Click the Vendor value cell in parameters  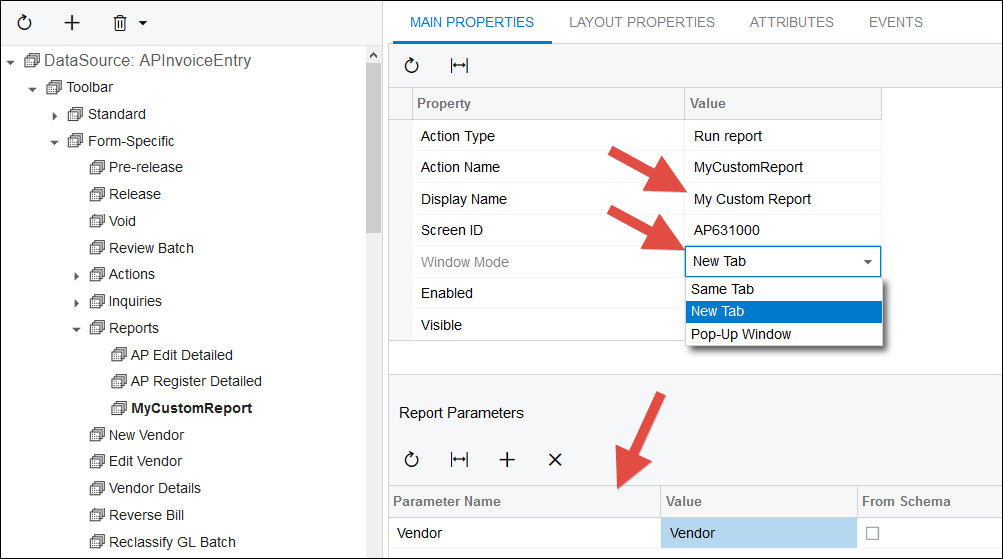(x=758, y=534)
